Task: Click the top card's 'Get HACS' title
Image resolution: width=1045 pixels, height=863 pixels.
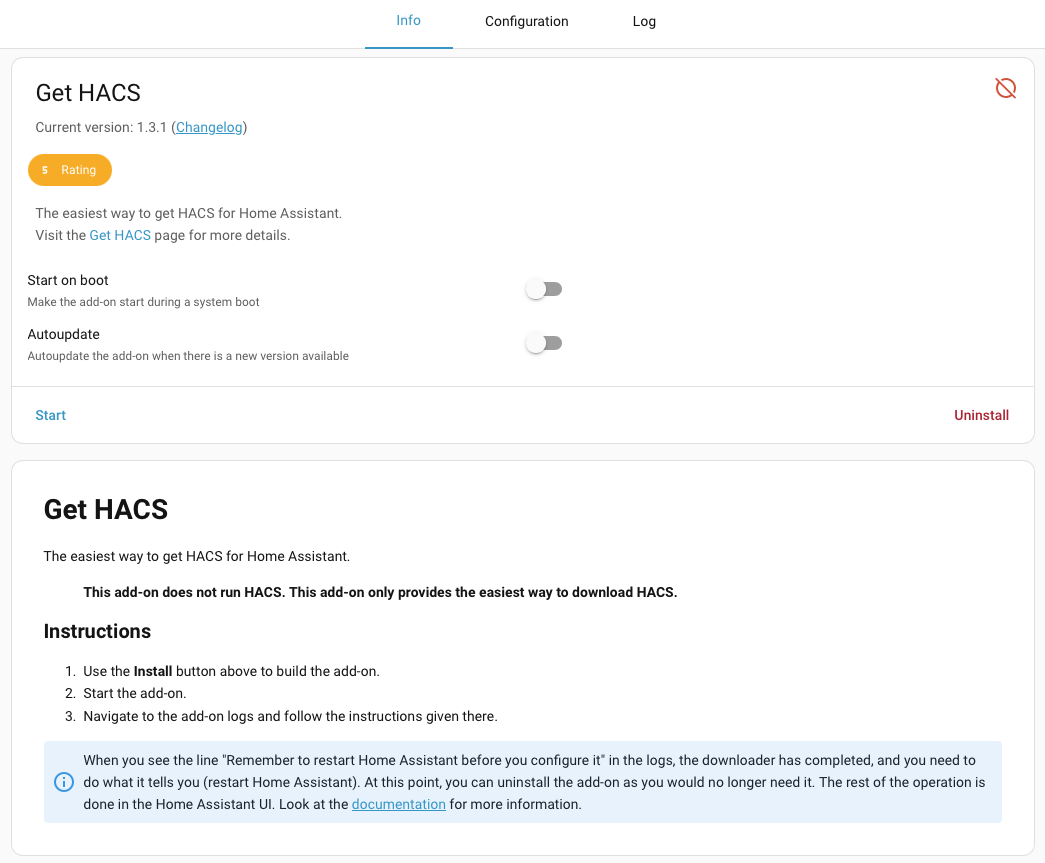Action: click(x=88, y=93)
